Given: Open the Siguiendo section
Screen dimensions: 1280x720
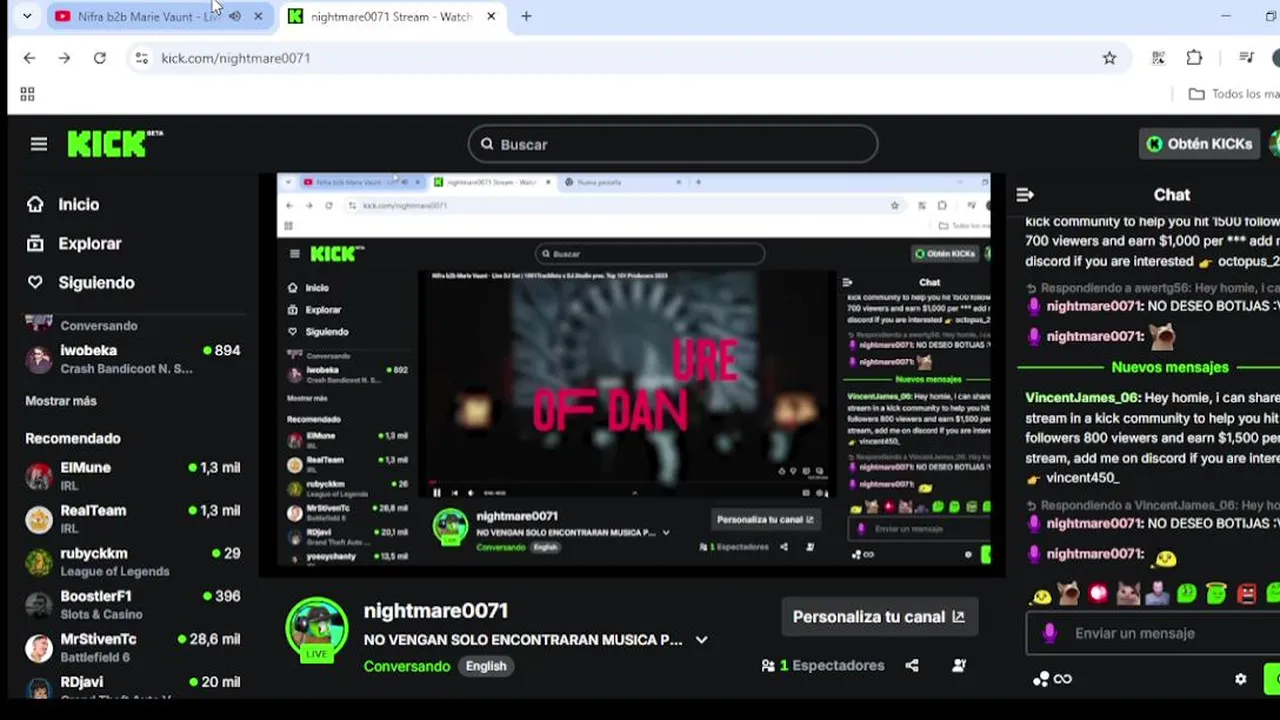Looking at the screenshot, I should 81,282.
